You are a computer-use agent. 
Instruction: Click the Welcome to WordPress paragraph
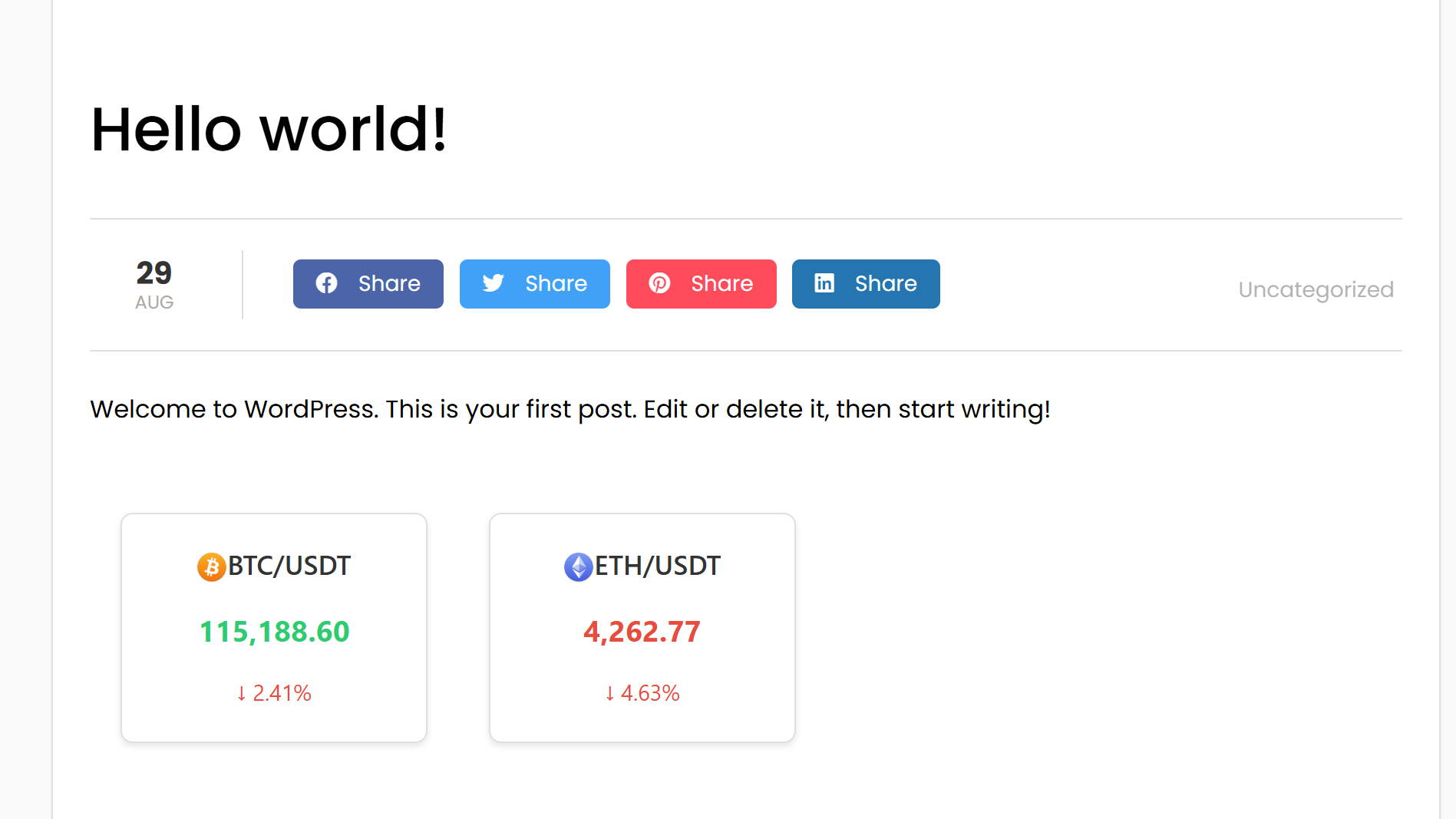(570, 409)
